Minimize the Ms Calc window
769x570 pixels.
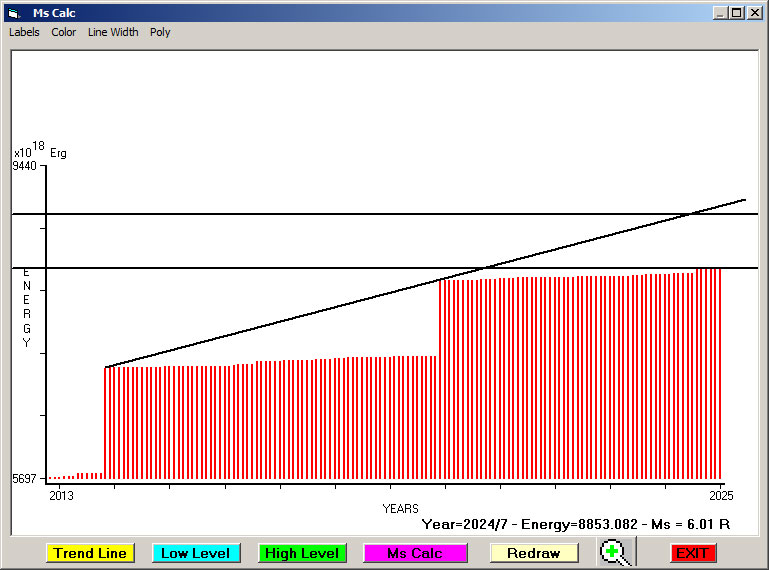point(720,13)
